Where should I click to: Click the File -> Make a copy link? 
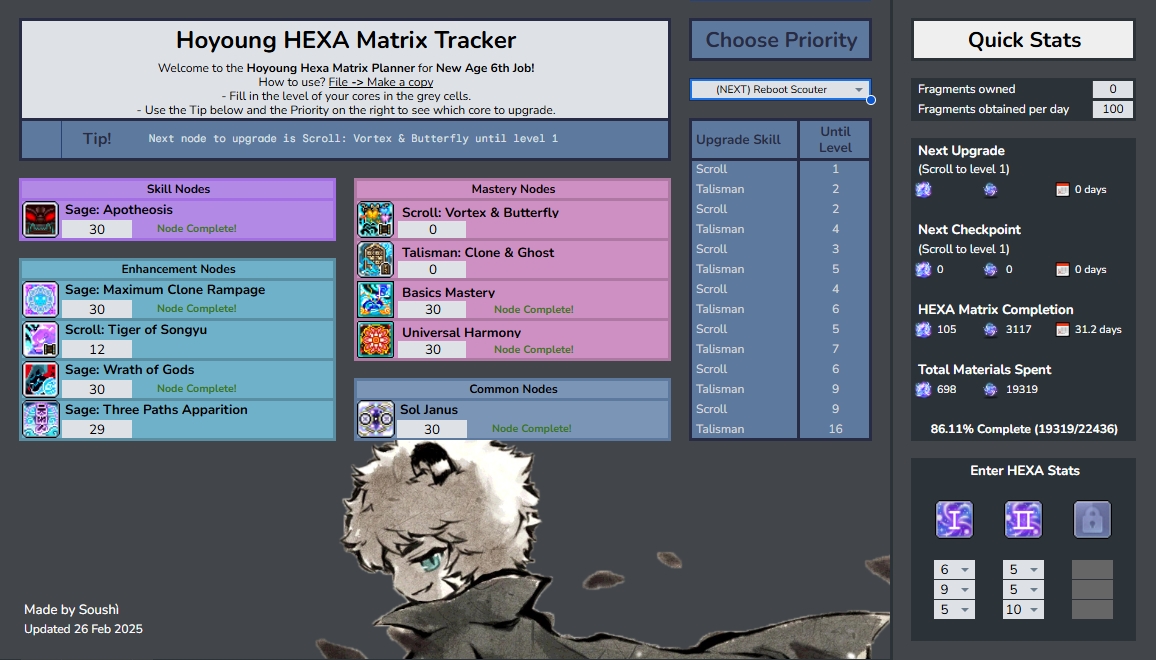tap(381, 82)
